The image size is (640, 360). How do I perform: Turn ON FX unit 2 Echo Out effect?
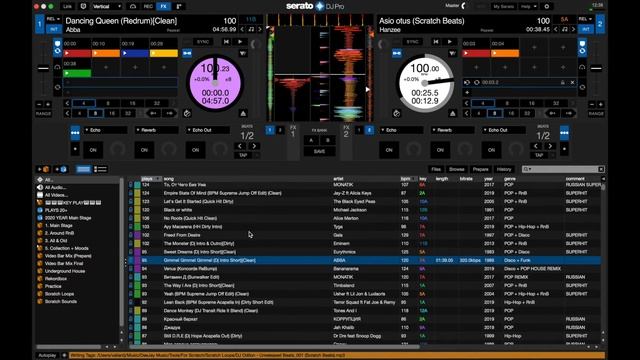click(491, 150)
